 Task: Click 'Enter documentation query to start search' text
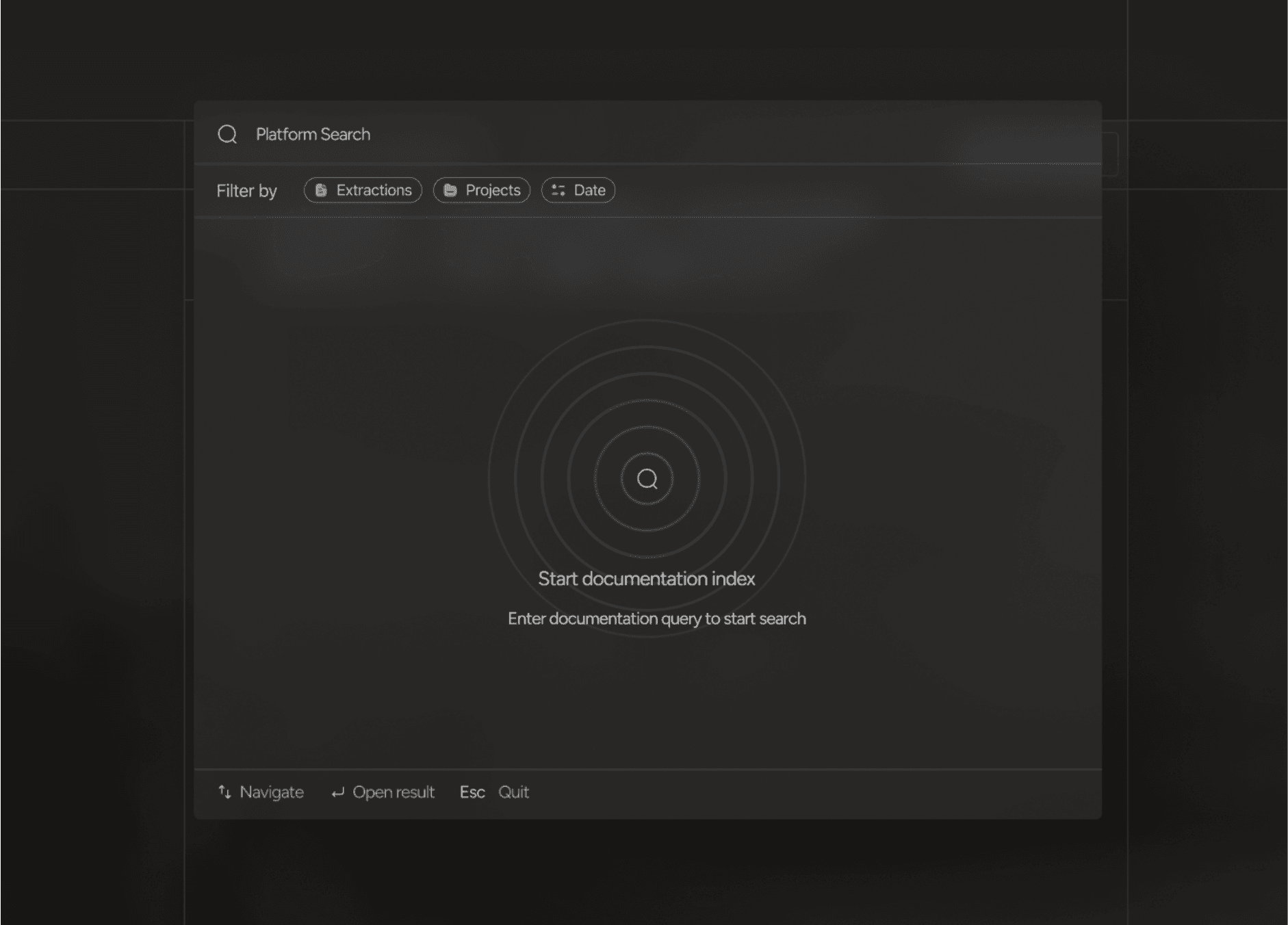click(x=657, y=618)
